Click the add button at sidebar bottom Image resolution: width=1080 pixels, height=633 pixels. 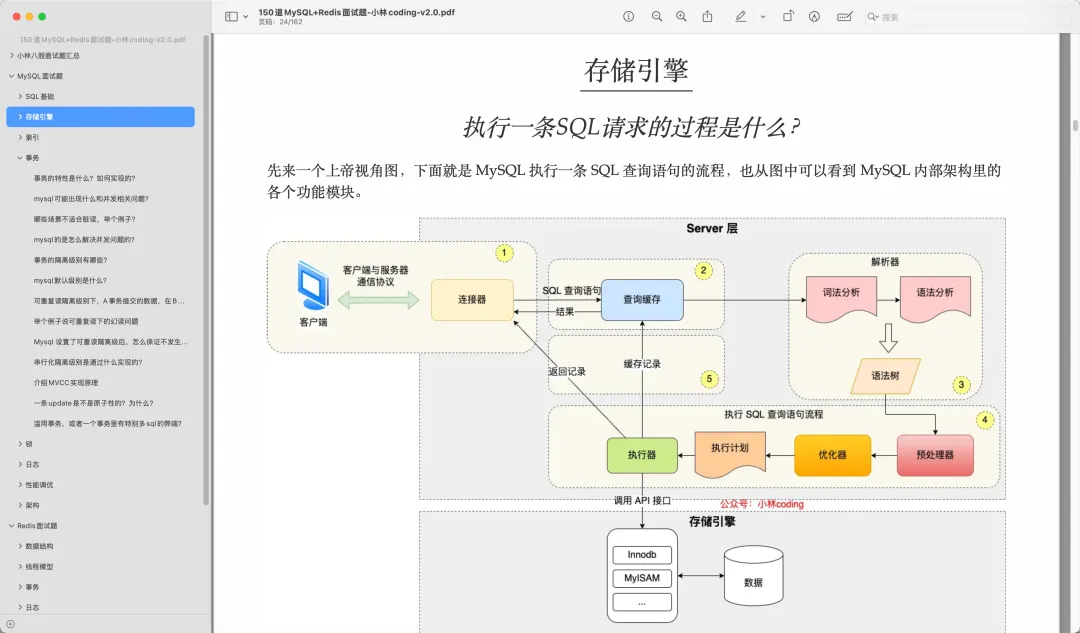(10, 624)
